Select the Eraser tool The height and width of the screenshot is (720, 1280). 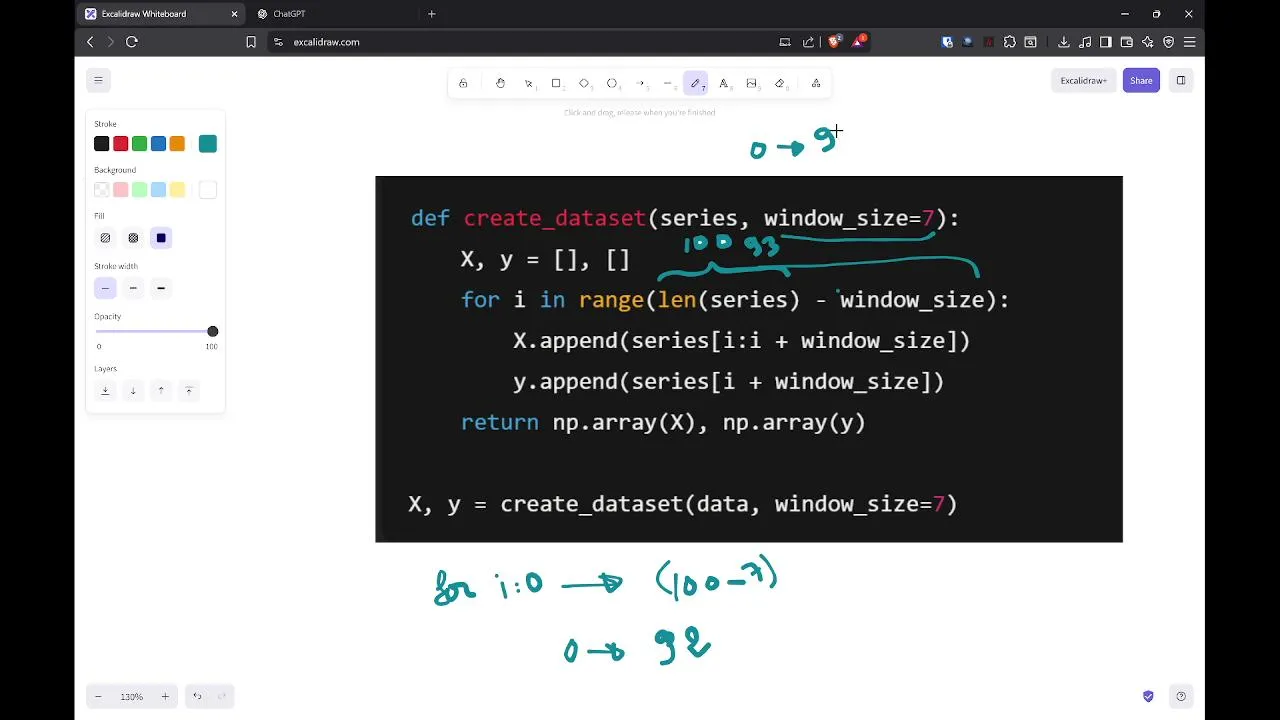780,84
